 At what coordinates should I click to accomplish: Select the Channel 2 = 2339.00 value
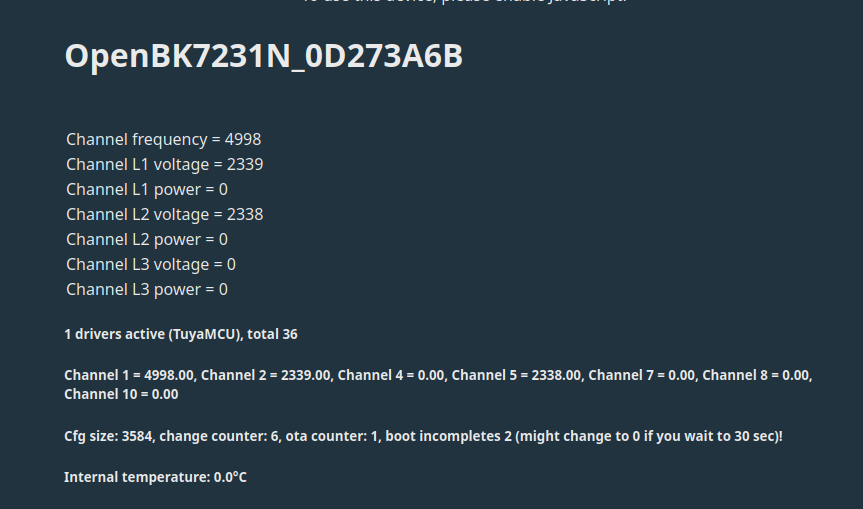265,375
